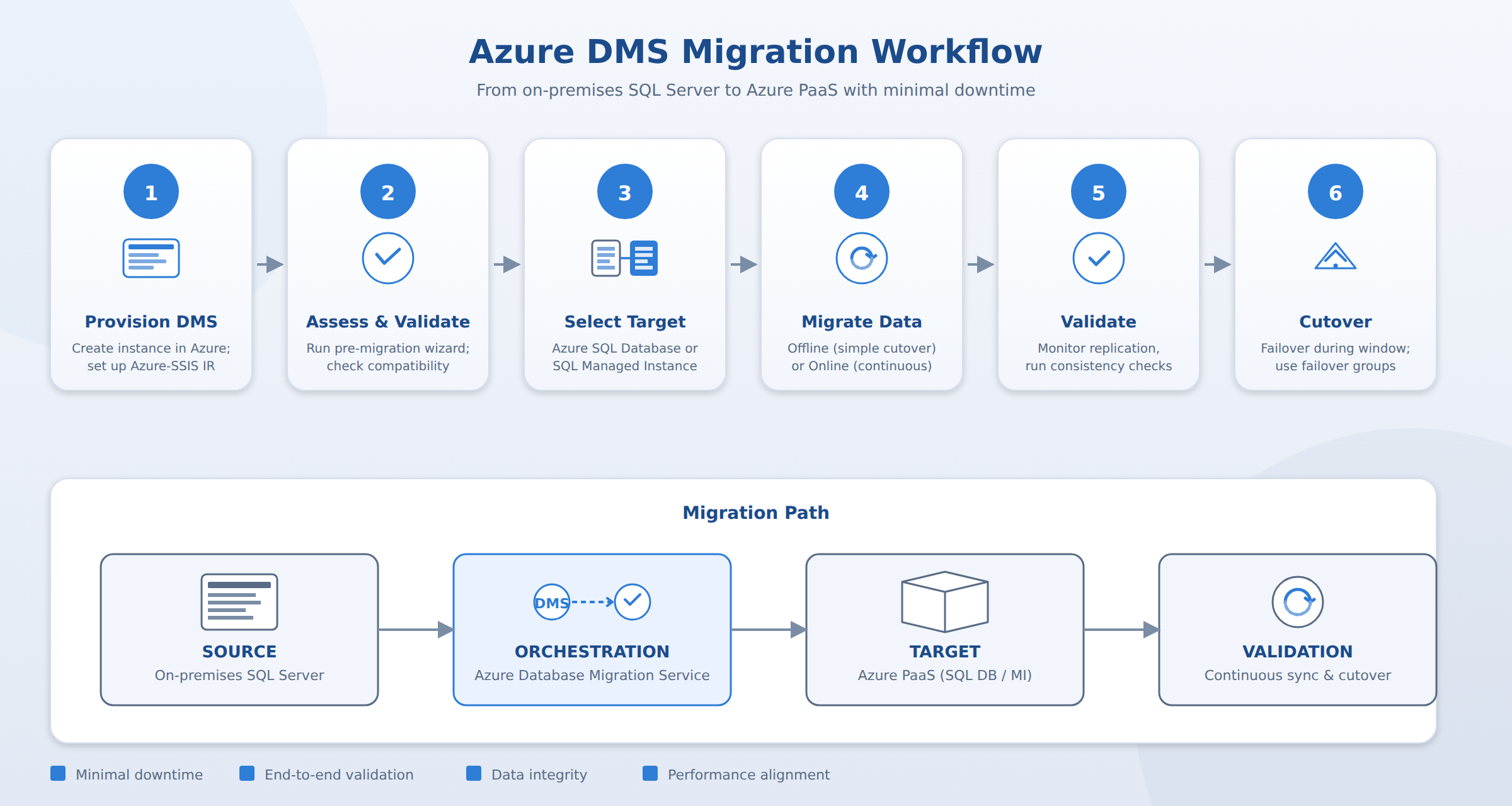The height and width of the screenshot is (806, 1512).
Task: Click the Migration Path section title
Action: (756, 513)
